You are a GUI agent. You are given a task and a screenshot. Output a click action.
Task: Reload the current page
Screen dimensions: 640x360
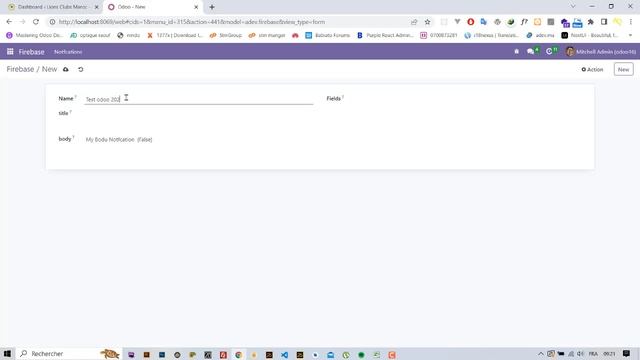tap(36, 22)
